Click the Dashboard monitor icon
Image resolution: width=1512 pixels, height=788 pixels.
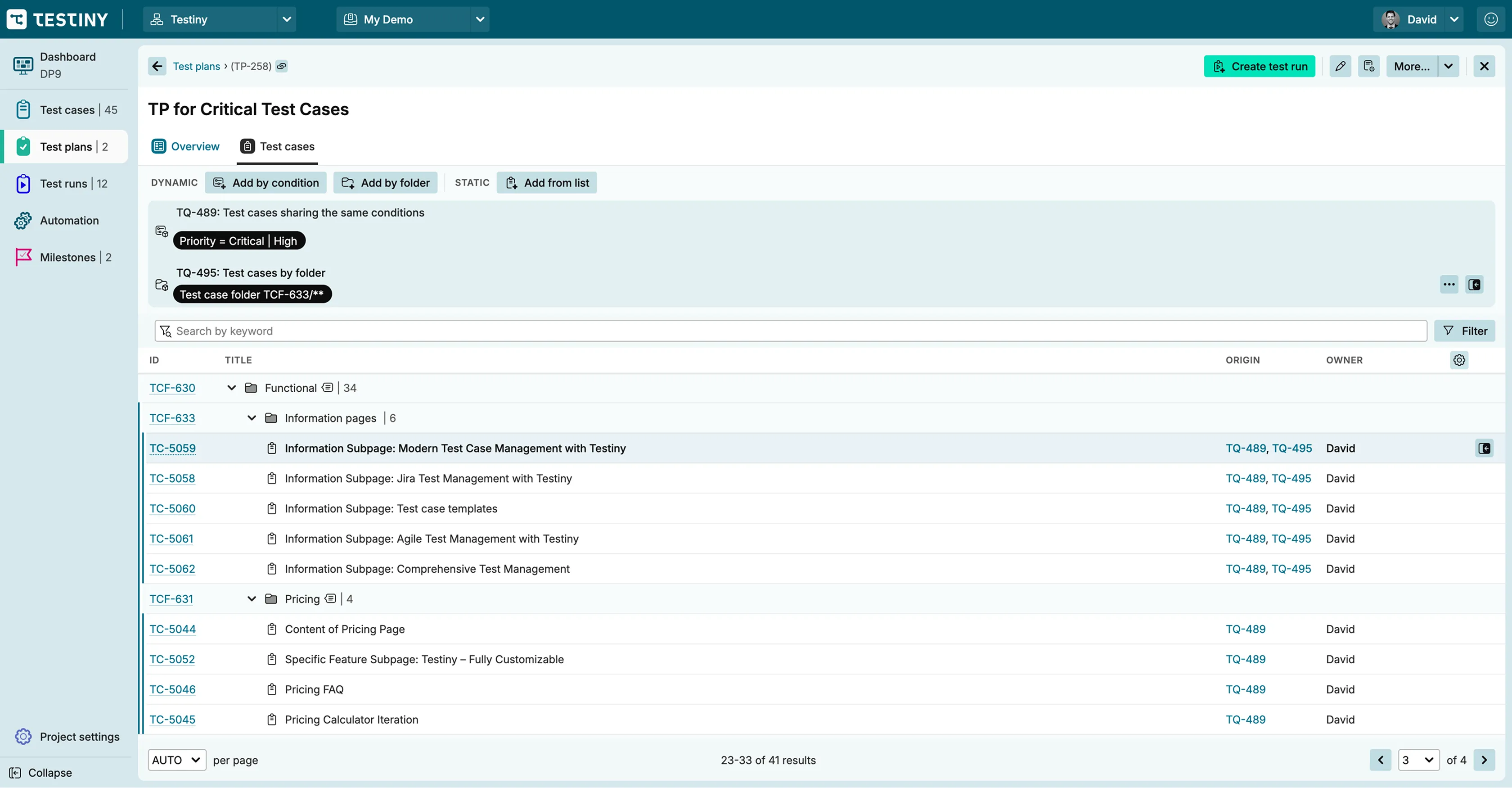pos(23,65)
